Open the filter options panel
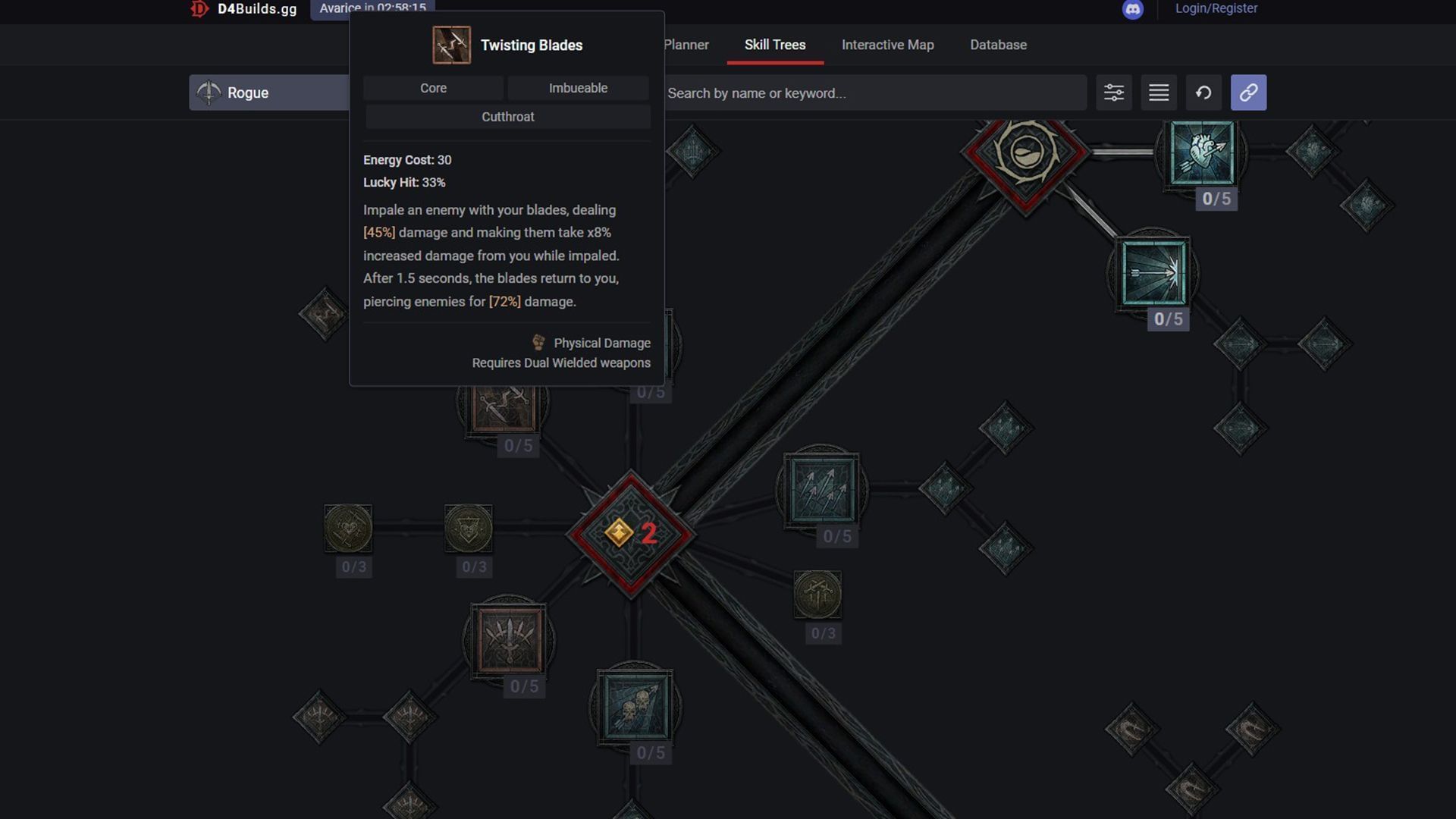The image size is (1456, 819). click(1113, 92)
